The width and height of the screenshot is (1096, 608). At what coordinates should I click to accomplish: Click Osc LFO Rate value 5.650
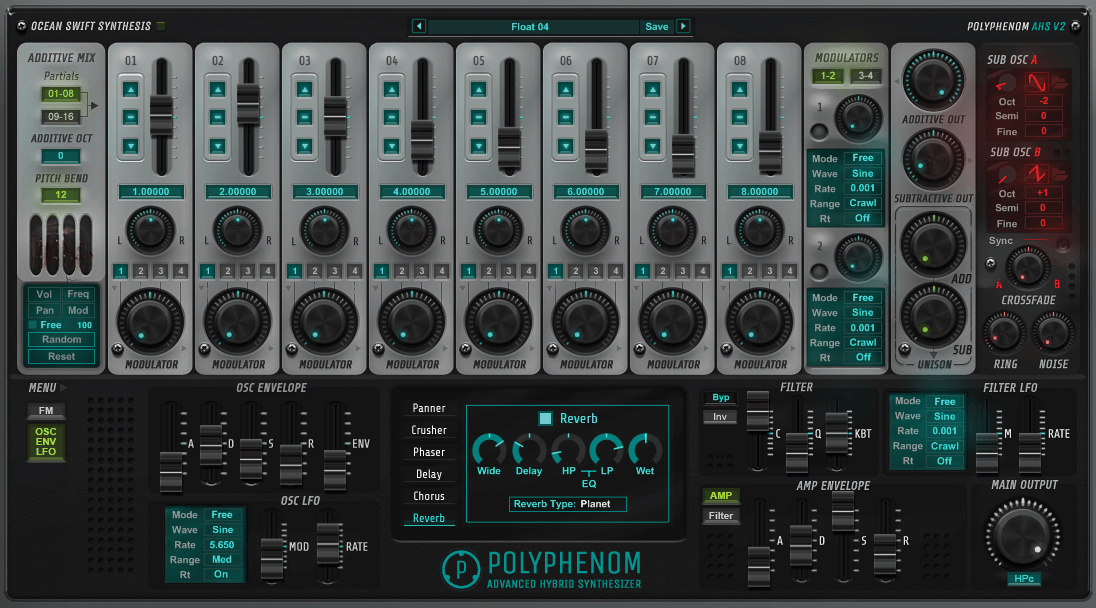click(222, 544)
